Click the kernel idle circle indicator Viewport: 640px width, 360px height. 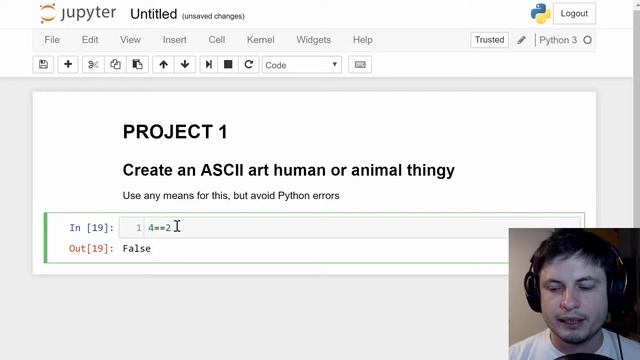[x=587, y=40]
